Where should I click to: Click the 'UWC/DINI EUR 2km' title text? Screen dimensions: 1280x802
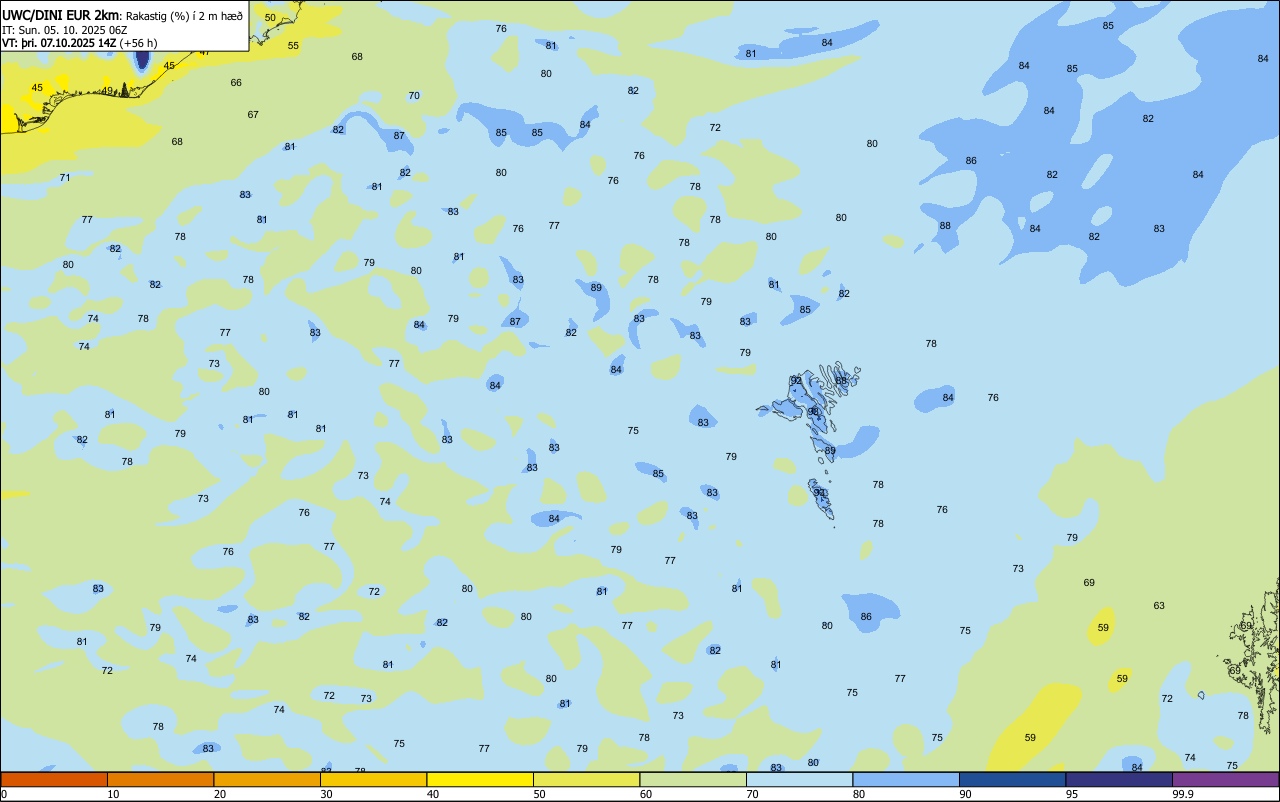coord(60,14)
